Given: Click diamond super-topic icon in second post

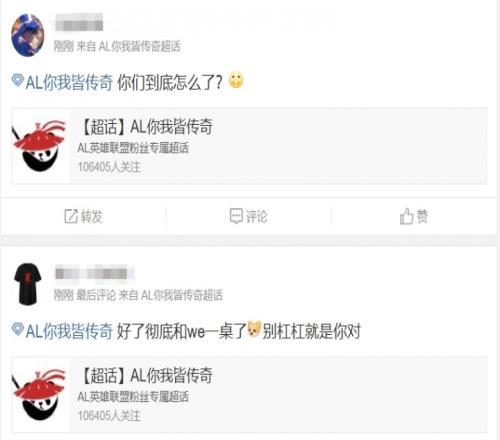Looking at the screenshot, I should (x=17, y=329).
